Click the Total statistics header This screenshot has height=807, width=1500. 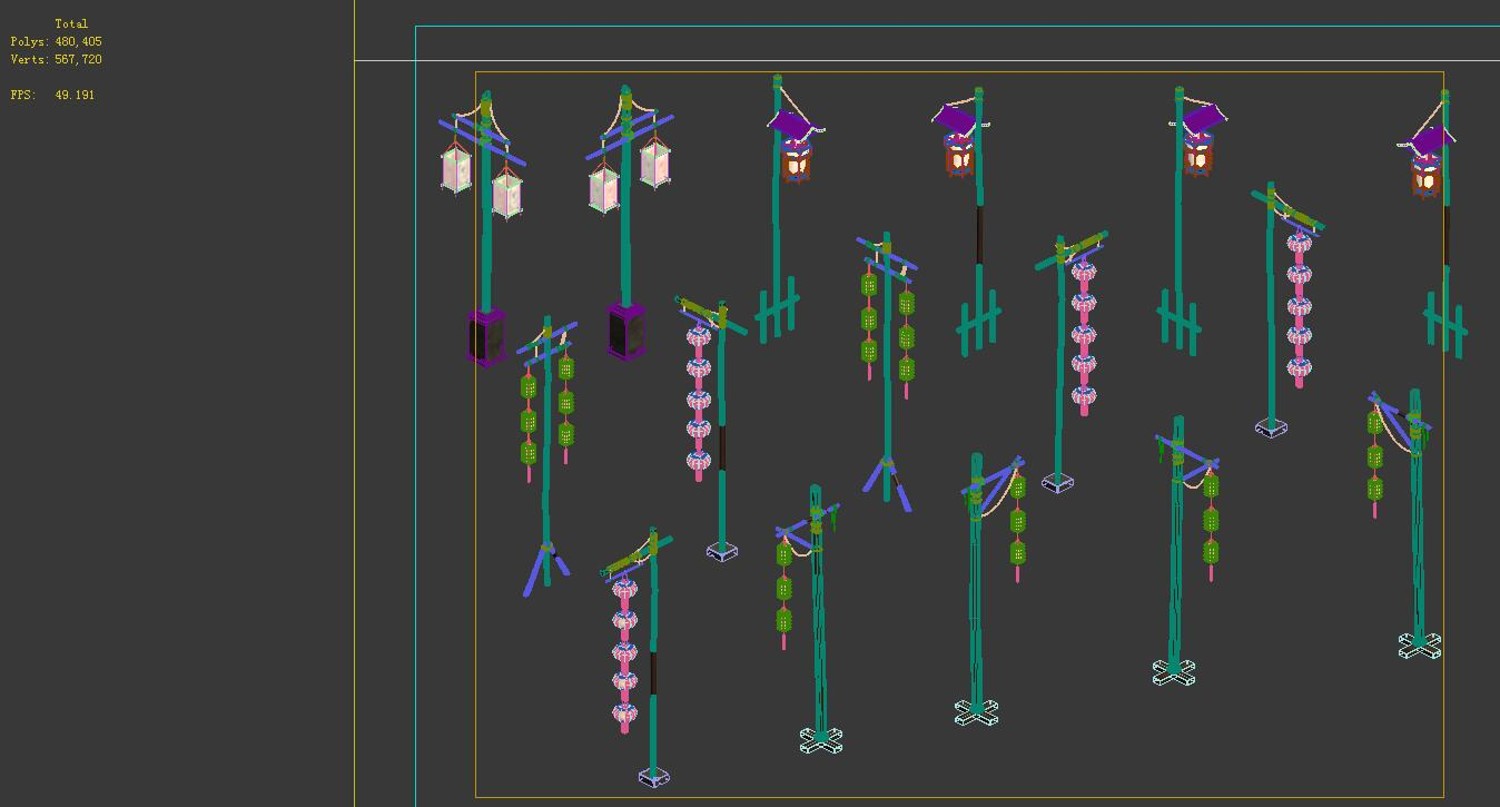pos(72,23)
